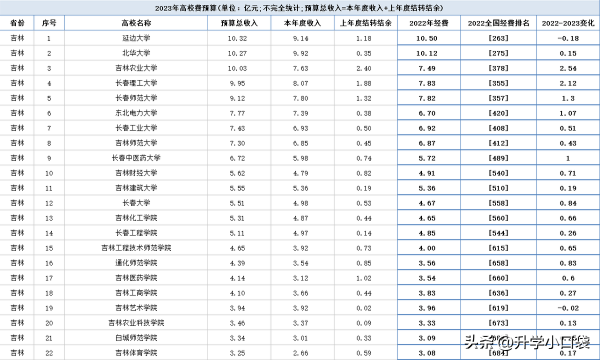Select the national rank 【420】 cell
This screenshot has height=360, width=600.
[499, 113]
